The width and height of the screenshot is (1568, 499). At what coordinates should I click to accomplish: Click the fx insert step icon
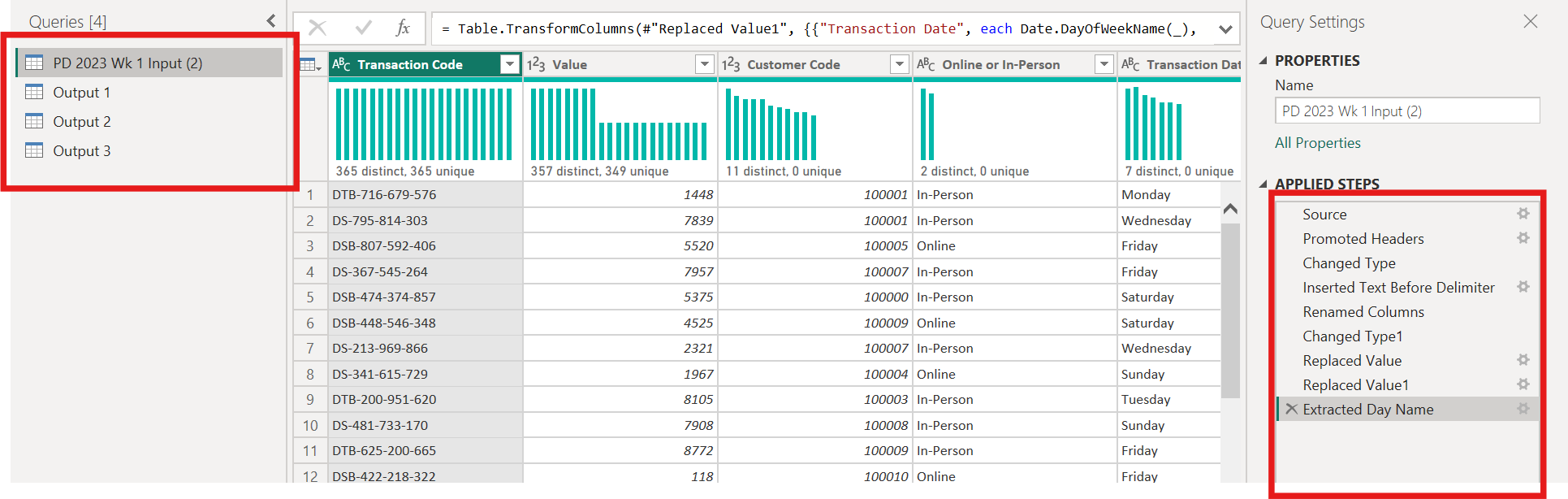coord(403,28)
